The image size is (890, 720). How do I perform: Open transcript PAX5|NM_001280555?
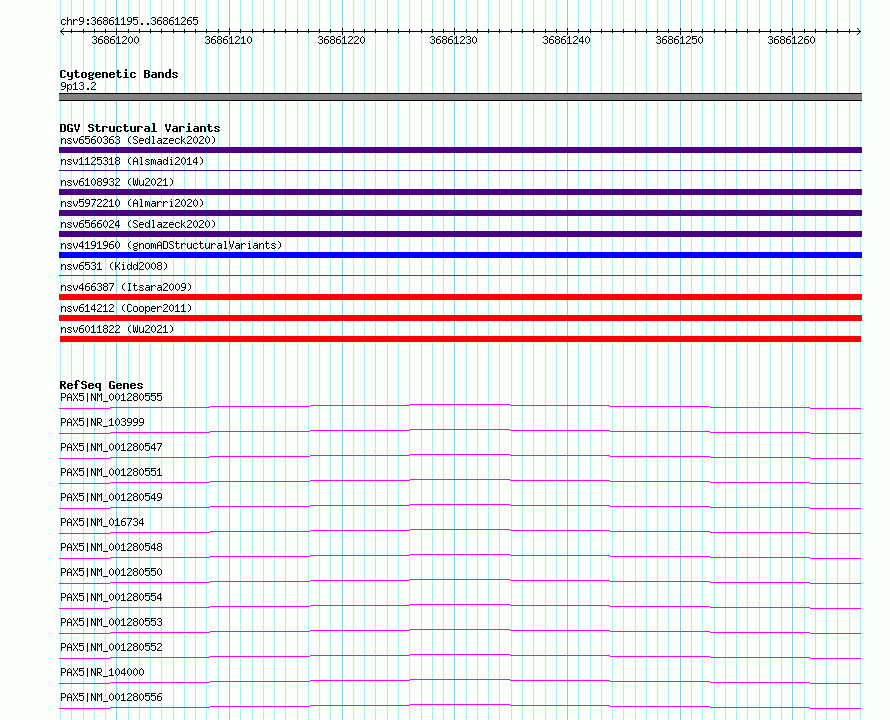[111, 397]
